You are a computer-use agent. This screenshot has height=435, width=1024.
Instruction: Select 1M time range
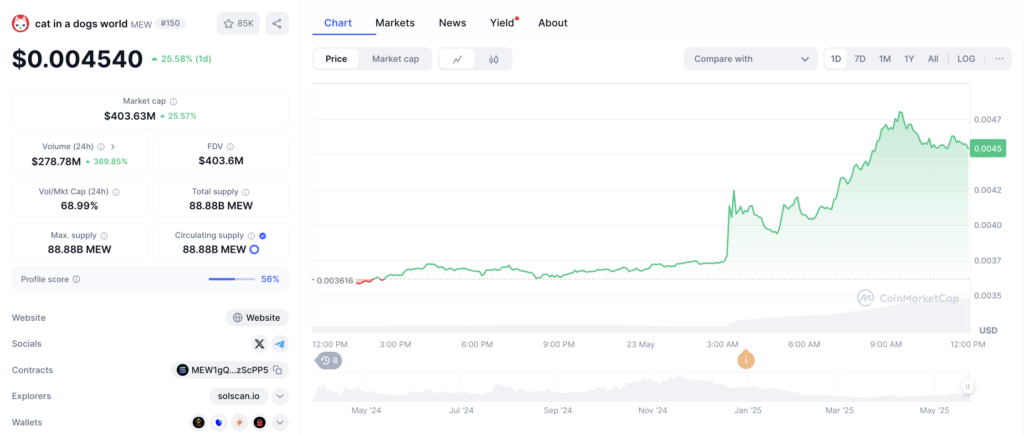pyautogui.click(x=885, y=59)
